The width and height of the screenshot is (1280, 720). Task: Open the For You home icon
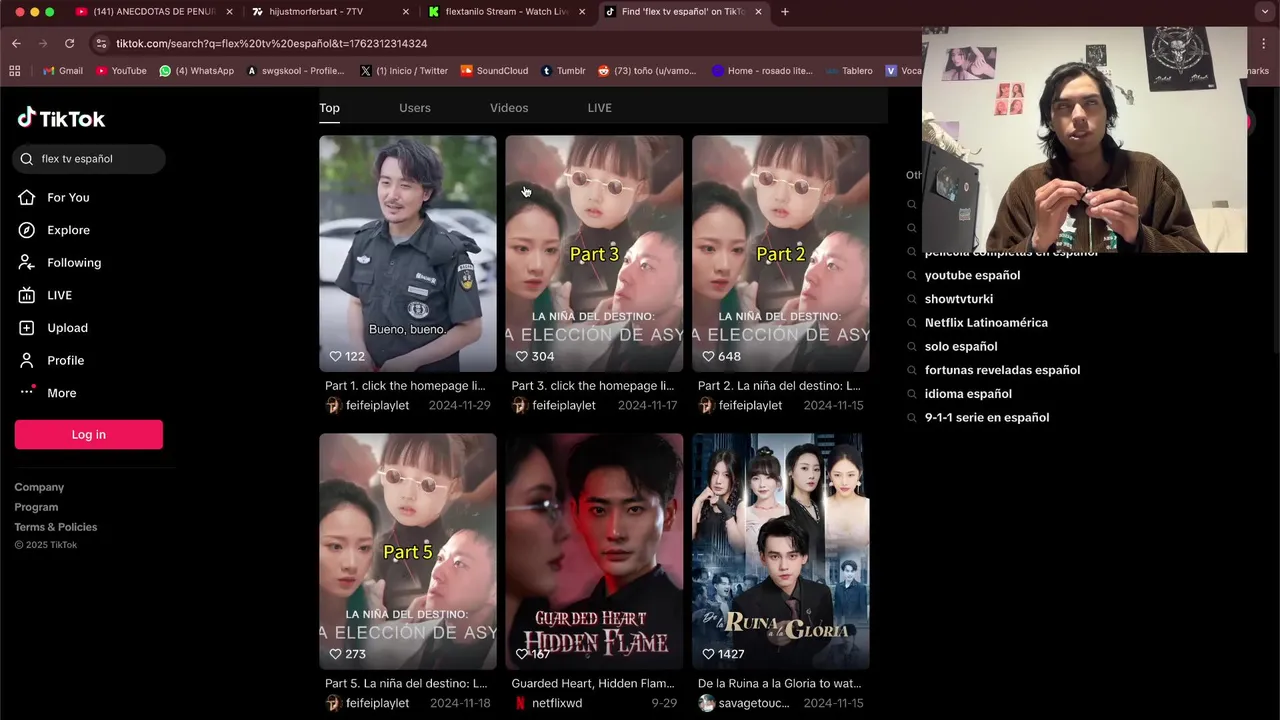[27, 197]
